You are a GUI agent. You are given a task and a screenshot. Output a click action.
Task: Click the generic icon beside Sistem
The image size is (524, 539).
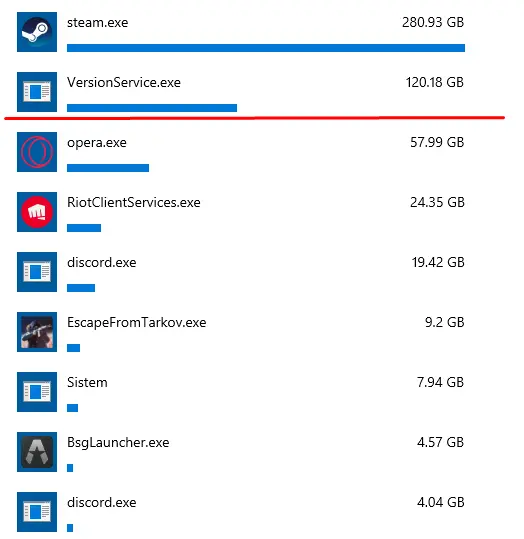click(37, 392)
